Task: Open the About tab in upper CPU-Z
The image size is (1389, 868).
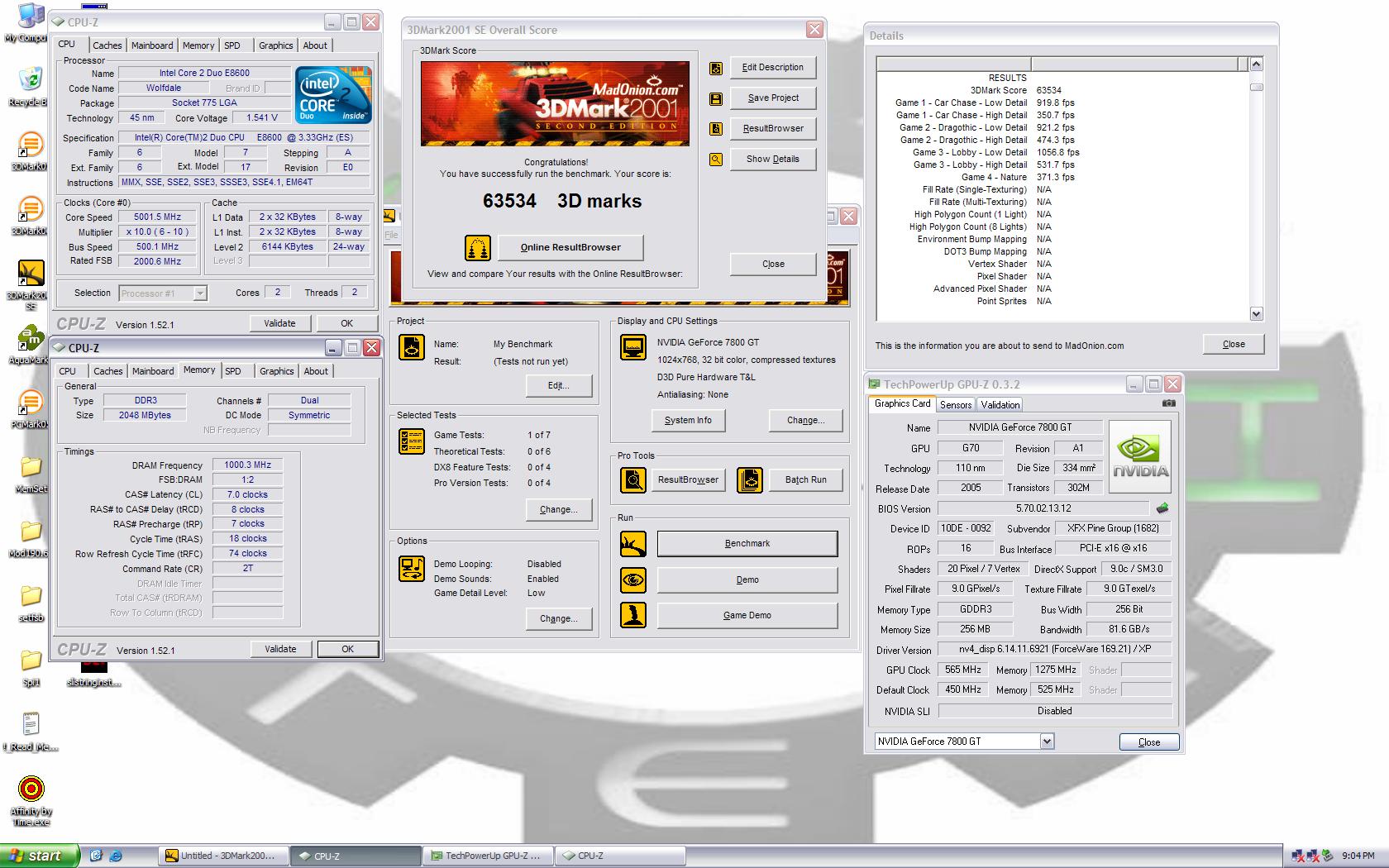Action: coord(315,45)
